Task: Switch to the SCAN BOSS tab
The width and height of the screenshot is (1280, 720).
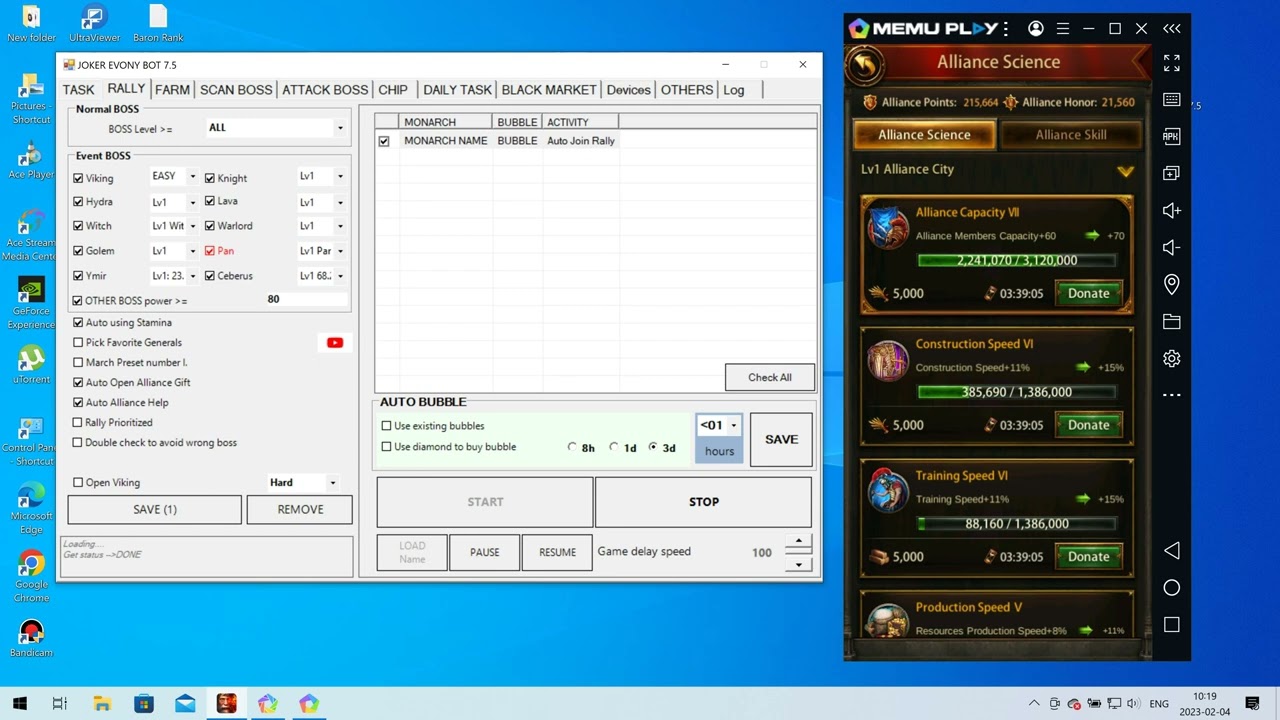Action: pyautogui.click(x=236, y=90)
